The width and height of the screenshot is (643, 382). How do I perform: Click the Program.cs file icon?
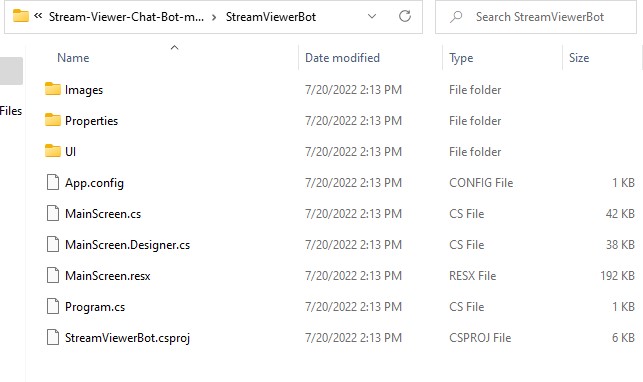52,307
